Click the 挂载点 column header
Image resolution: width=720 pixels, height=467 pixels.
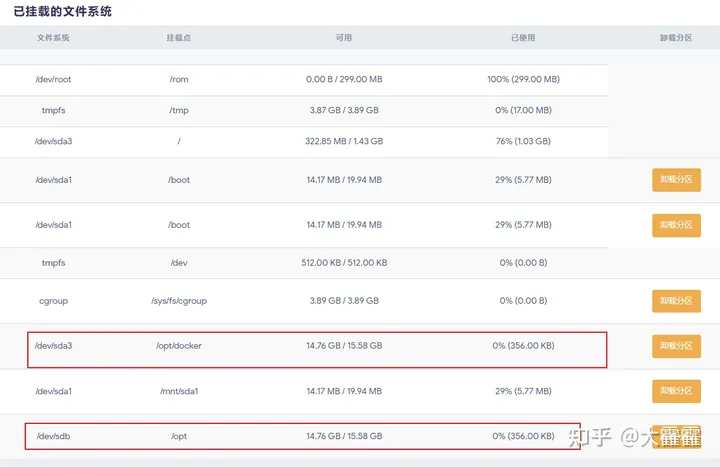coord(179,38)
